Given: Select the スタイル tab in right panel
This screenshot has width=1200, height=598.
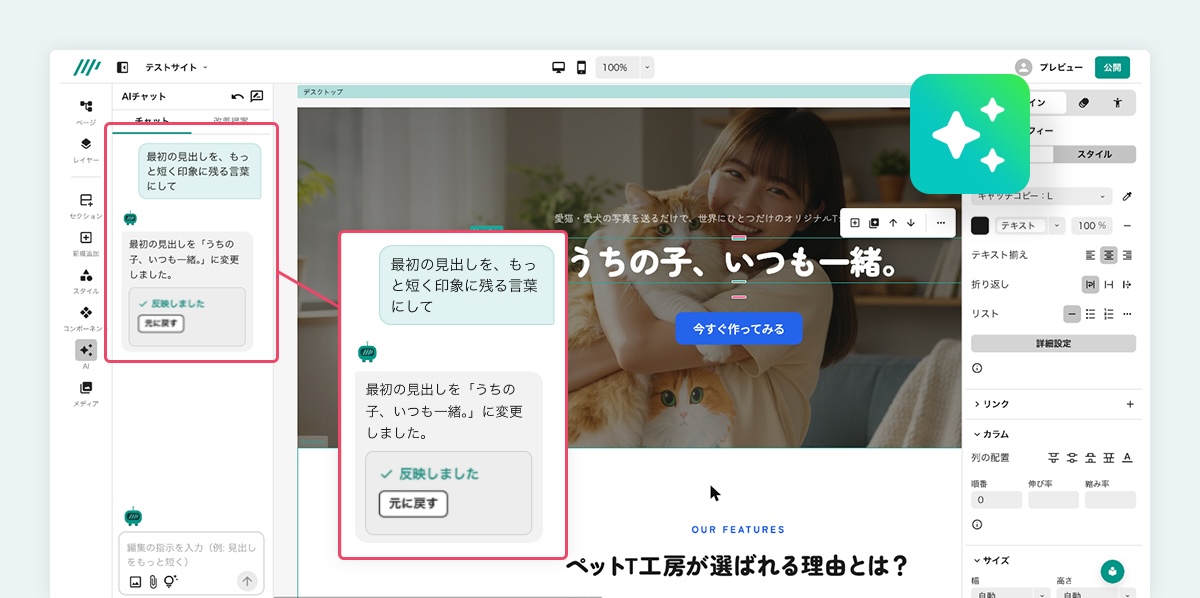Looking at the screenshot, I should [1094, 154].
